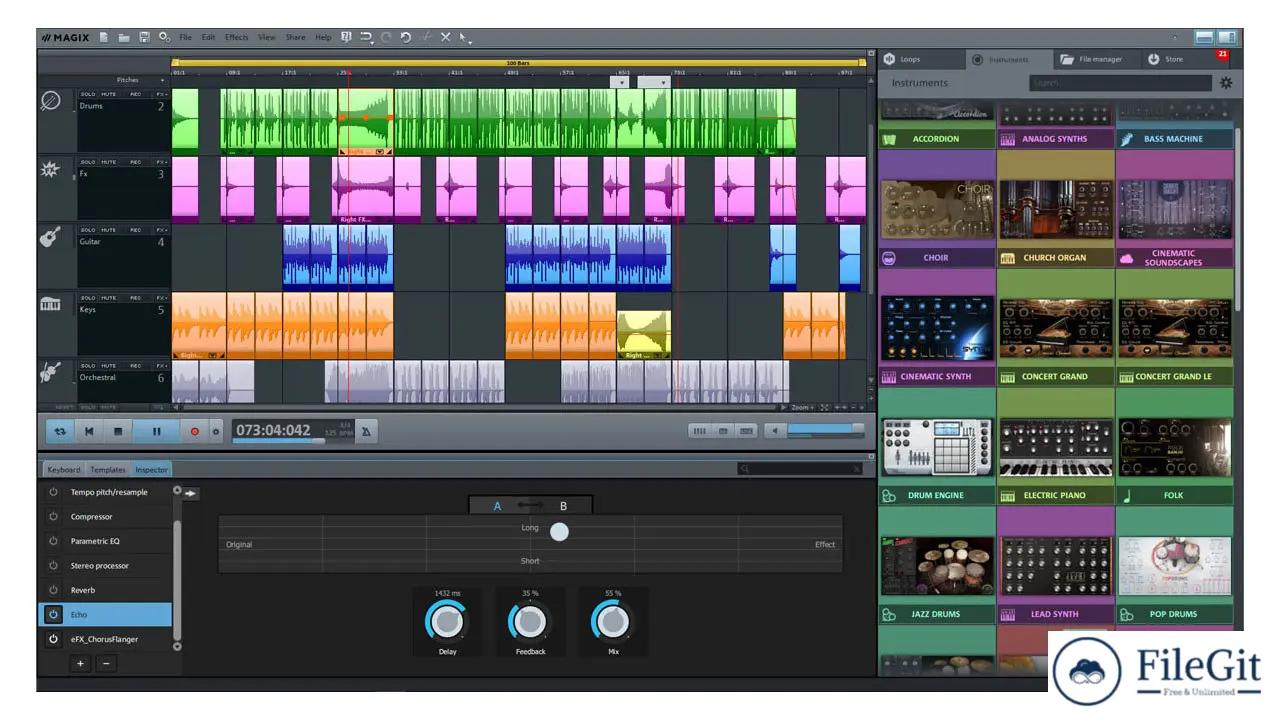Open FX dropdown on the Guitar track
This screenshot has height=720, width=1280.
point(161,230)
